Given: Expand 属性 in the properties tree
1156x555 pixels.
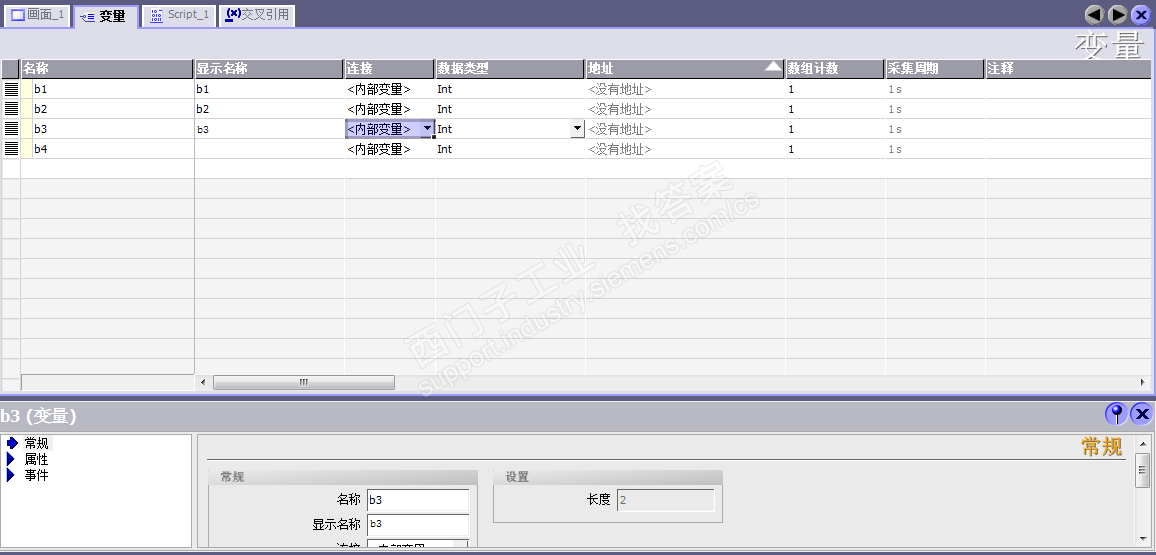Looking at the screenshot, I should [10, 459].
